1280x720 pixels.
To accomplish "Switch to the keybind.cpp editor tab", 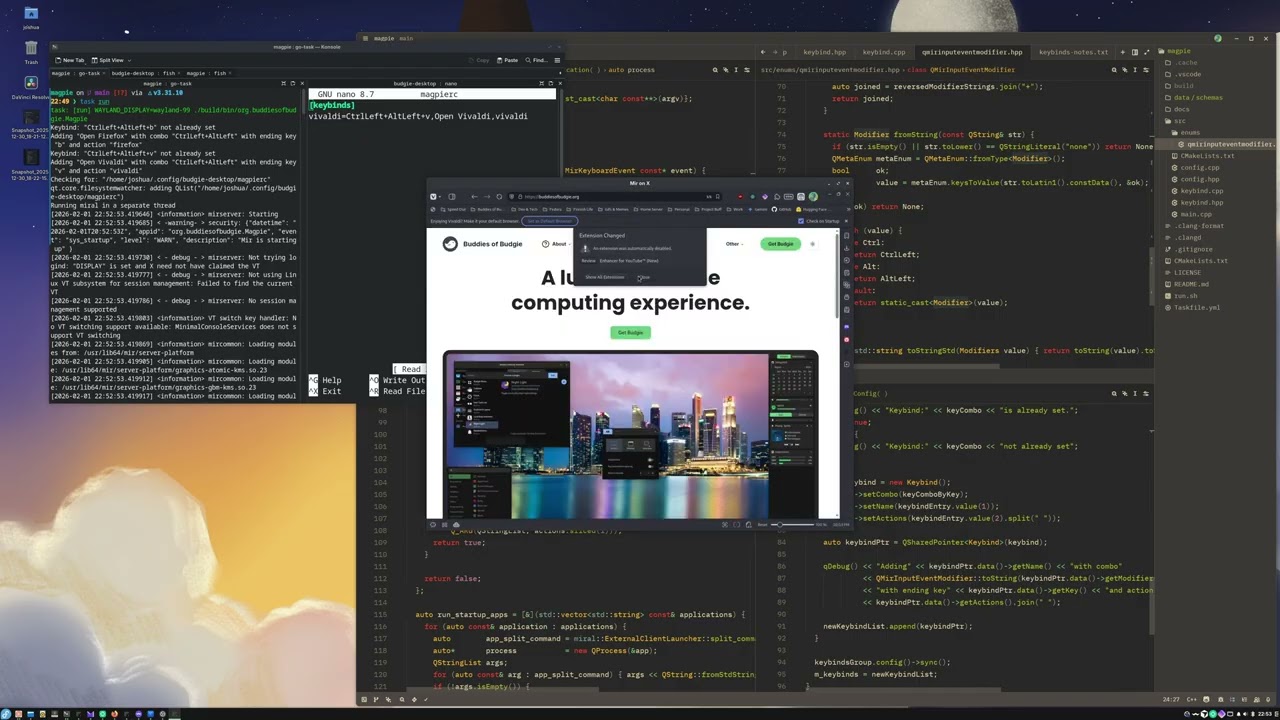I will (x=884, y=52).
